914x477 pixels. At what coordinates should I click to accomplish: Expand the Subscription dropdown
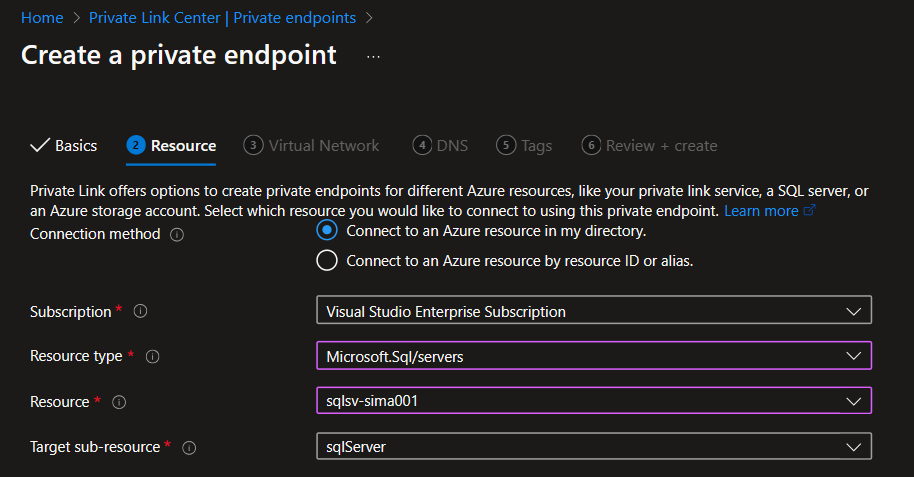click(593, 311)
